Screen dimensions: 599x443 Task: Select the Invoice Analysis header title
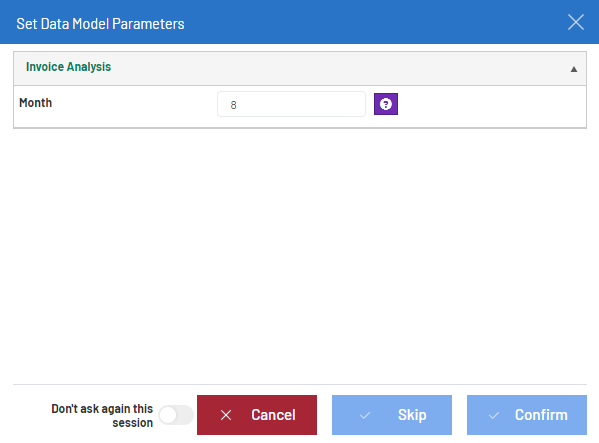coord(68,67)
